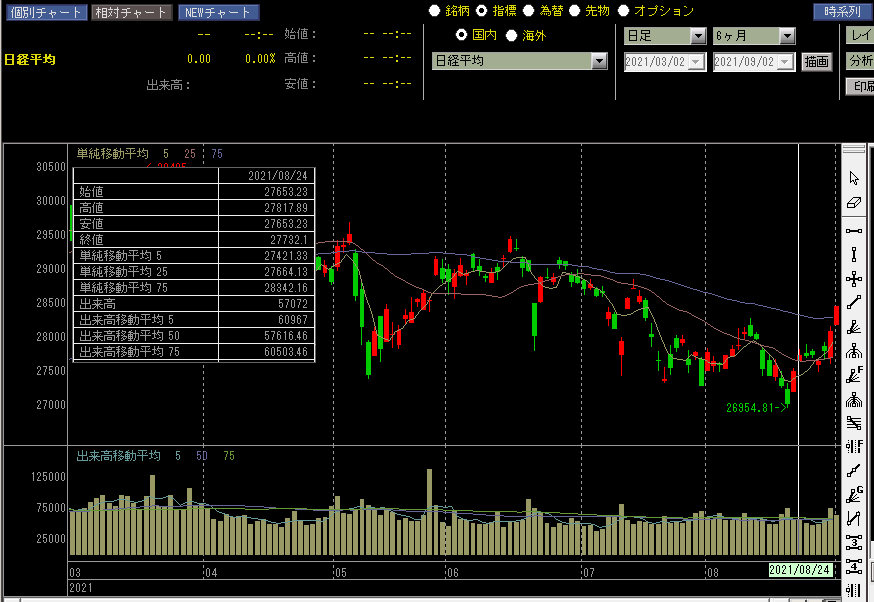Select the diagonal trend line tool

(x=854, y=302)
